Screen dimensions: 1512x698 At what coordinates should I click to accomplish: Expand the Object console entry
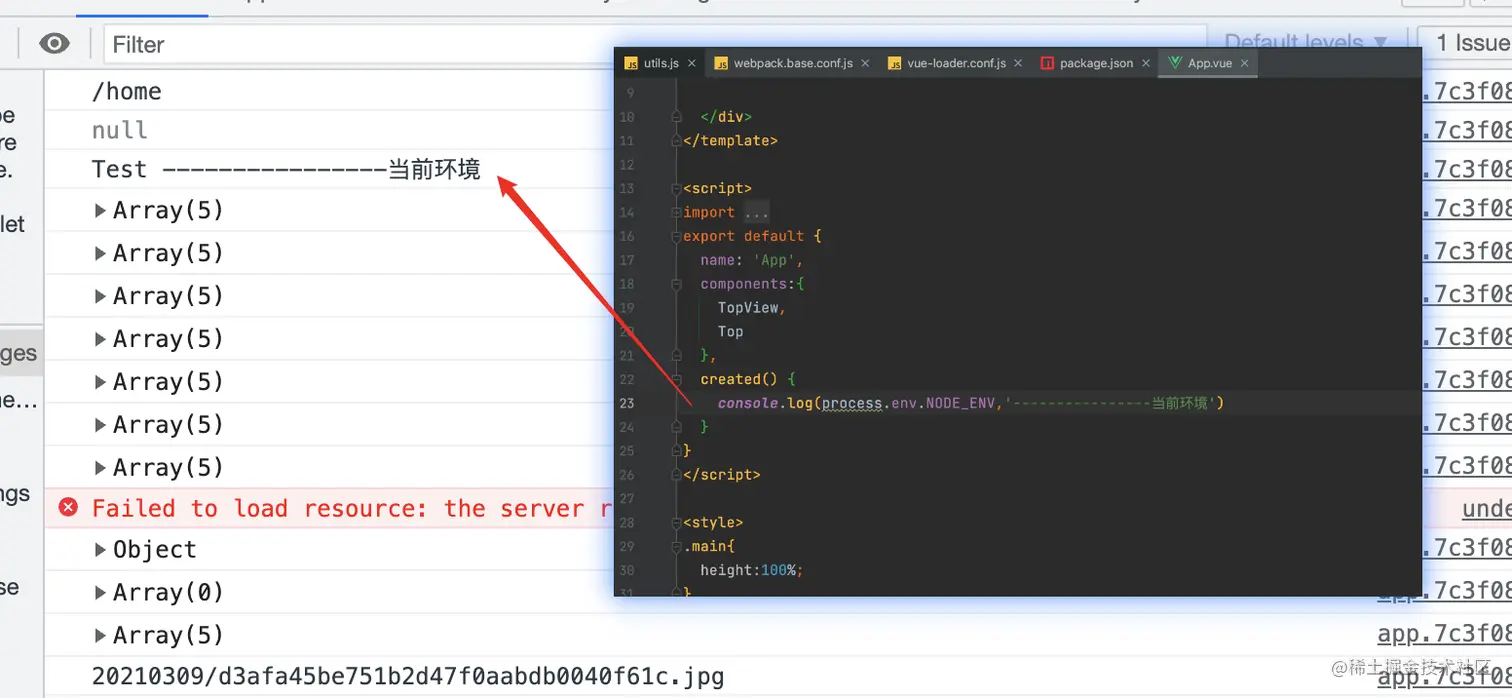100,549
